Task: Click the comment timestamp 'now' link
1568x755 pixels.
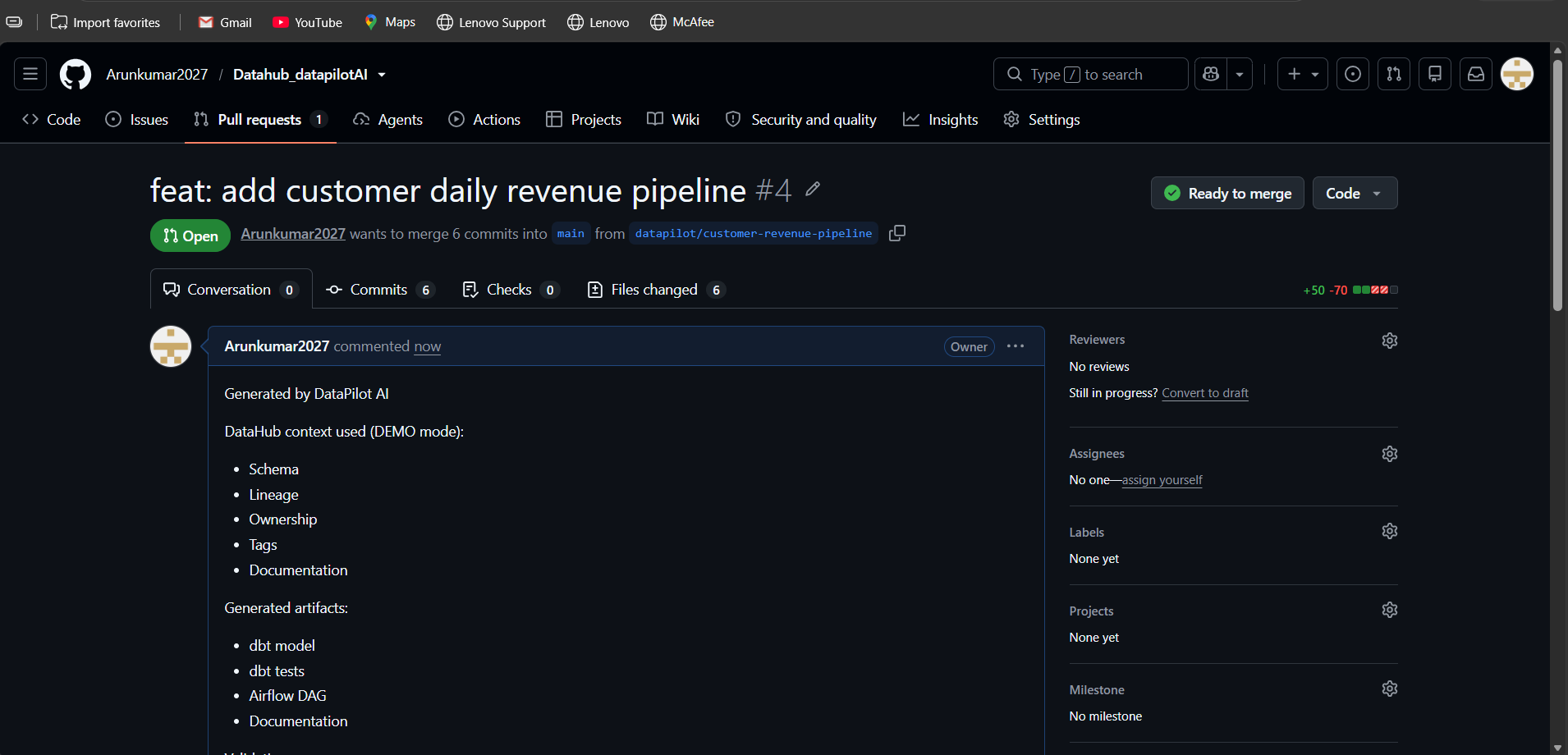Action: [427, 346]
